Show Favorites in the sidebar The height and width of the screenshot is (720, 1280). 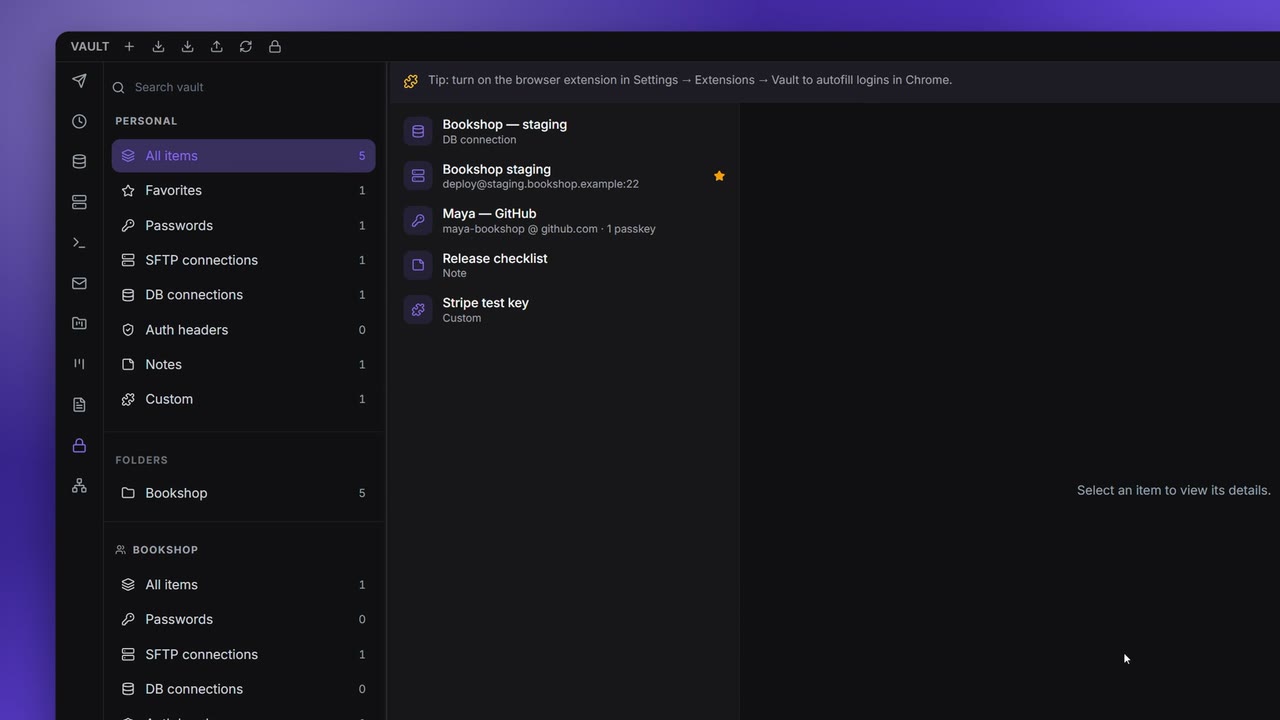[x=243, y=190]
